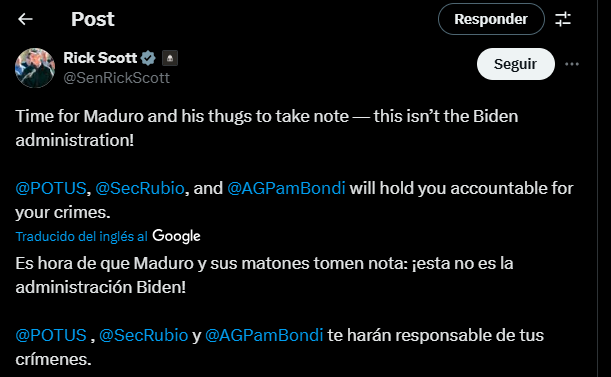Click the Google logo in the translation credit
This screenshot has width=611, height=377.
pos(176,236)
